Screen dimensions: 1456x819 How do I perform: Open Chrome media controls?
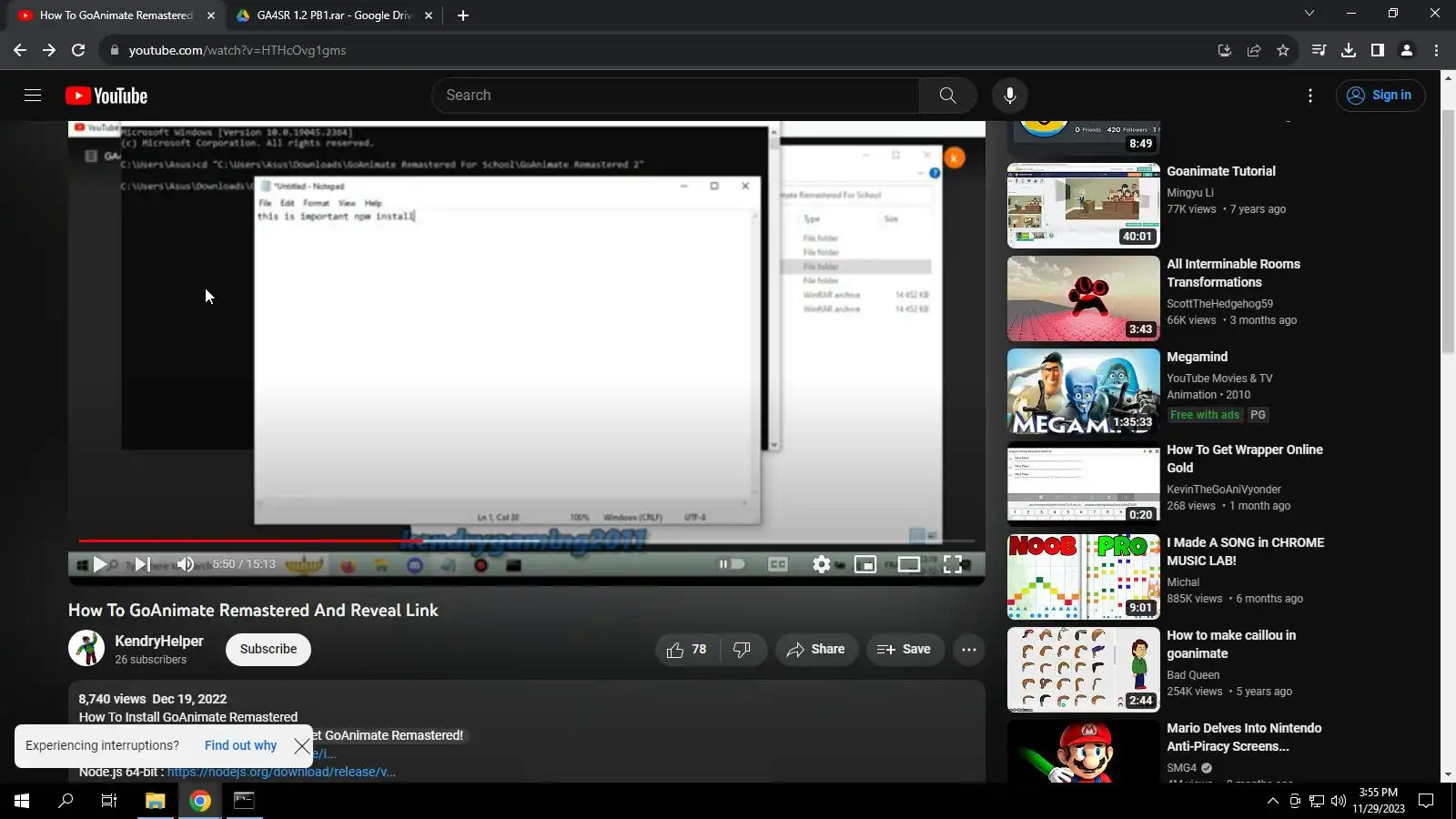coord(1319,50)
